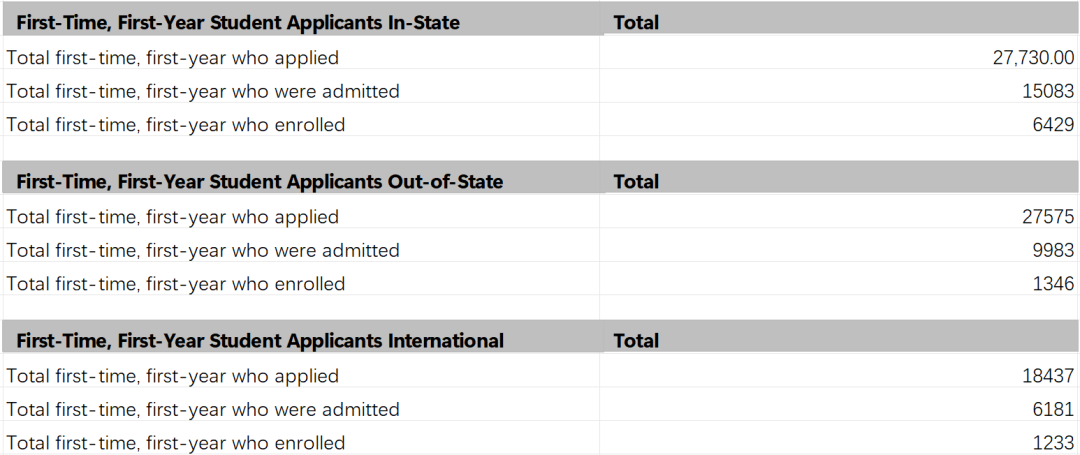Viewport: 1080px width, 455px height.
Task: Select the In-State 'who applied' label cell
Action: [x=301, y=57]
